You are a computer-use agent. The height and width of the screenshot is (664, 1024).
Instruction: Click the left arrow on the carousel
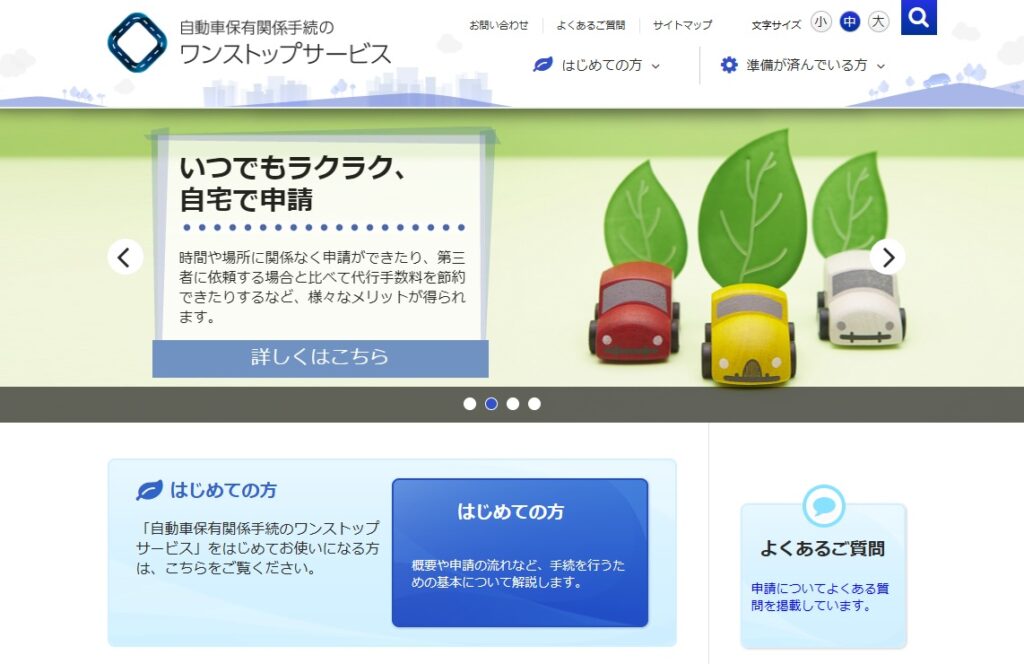[x=125, y=257]
